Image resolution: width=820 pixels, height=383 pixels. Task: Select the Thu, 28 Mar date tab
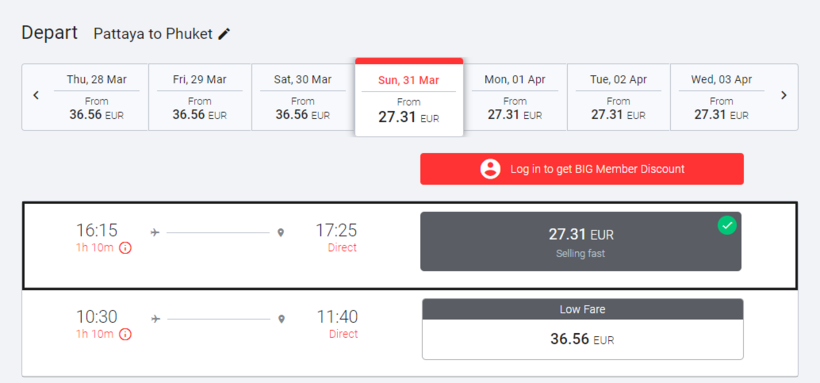point(97,97)
